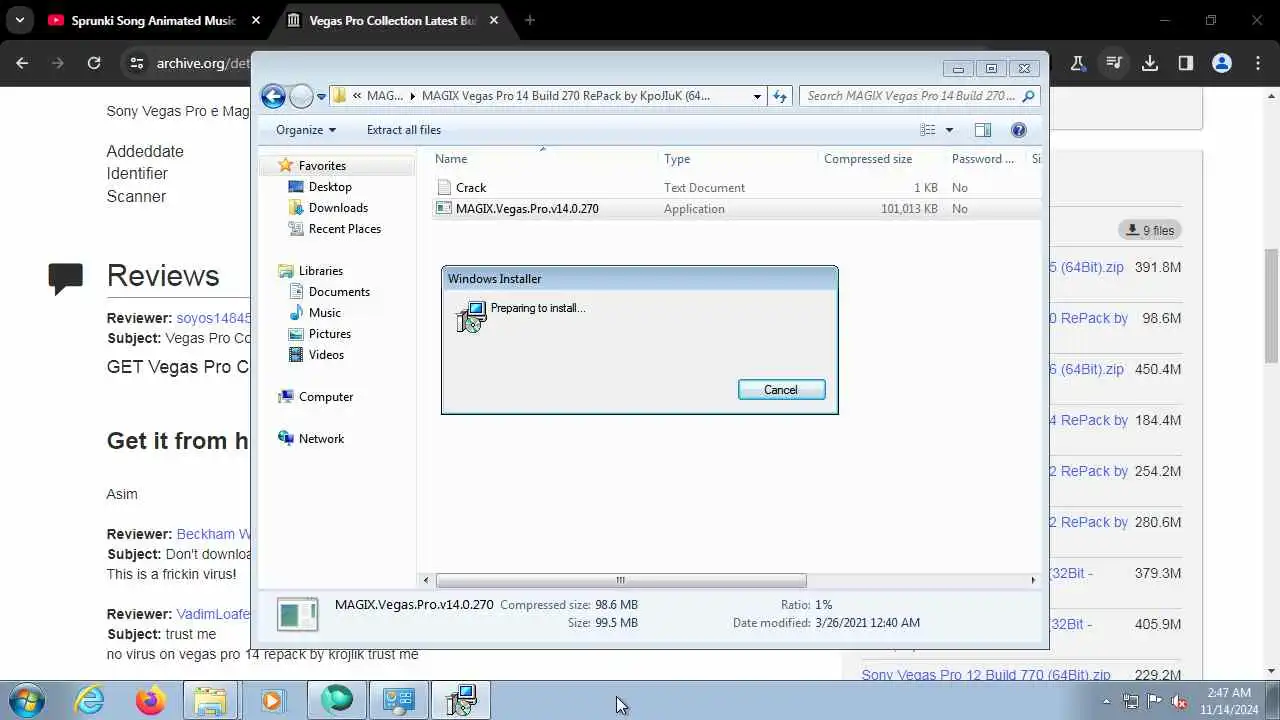Open Downloads in the navigation pane
The image size is (1280, 720).
(338, 208)
